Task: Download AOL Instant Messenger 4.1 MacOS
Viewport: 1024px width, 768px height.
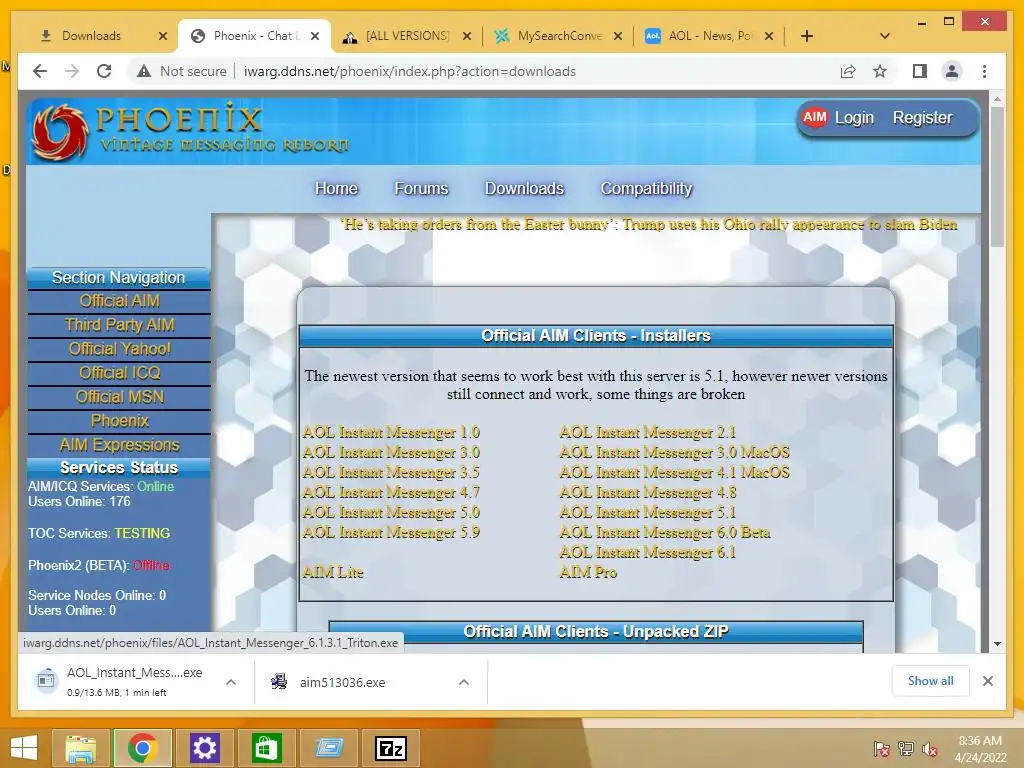Action: (675, 473)
